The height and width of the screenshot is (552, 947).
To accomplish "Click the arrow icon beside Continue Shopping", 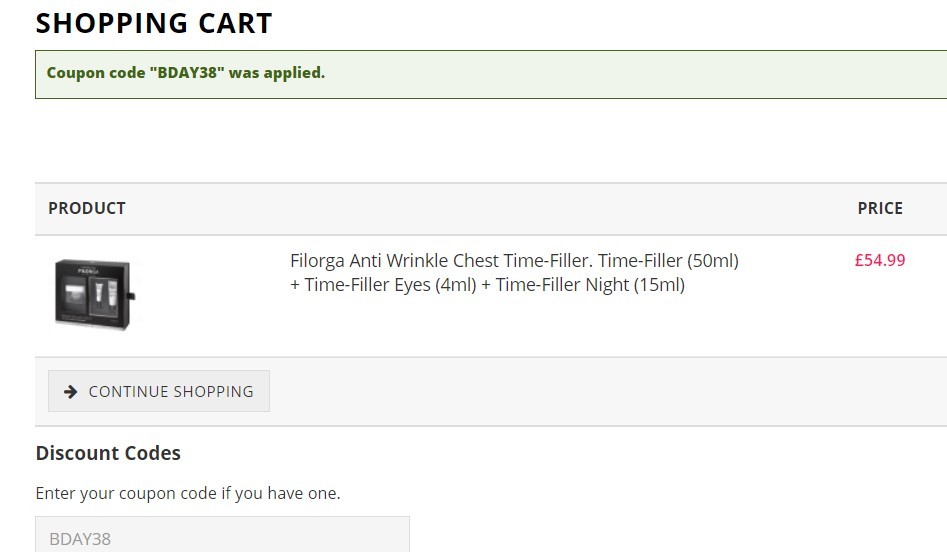I will point(71,391).
